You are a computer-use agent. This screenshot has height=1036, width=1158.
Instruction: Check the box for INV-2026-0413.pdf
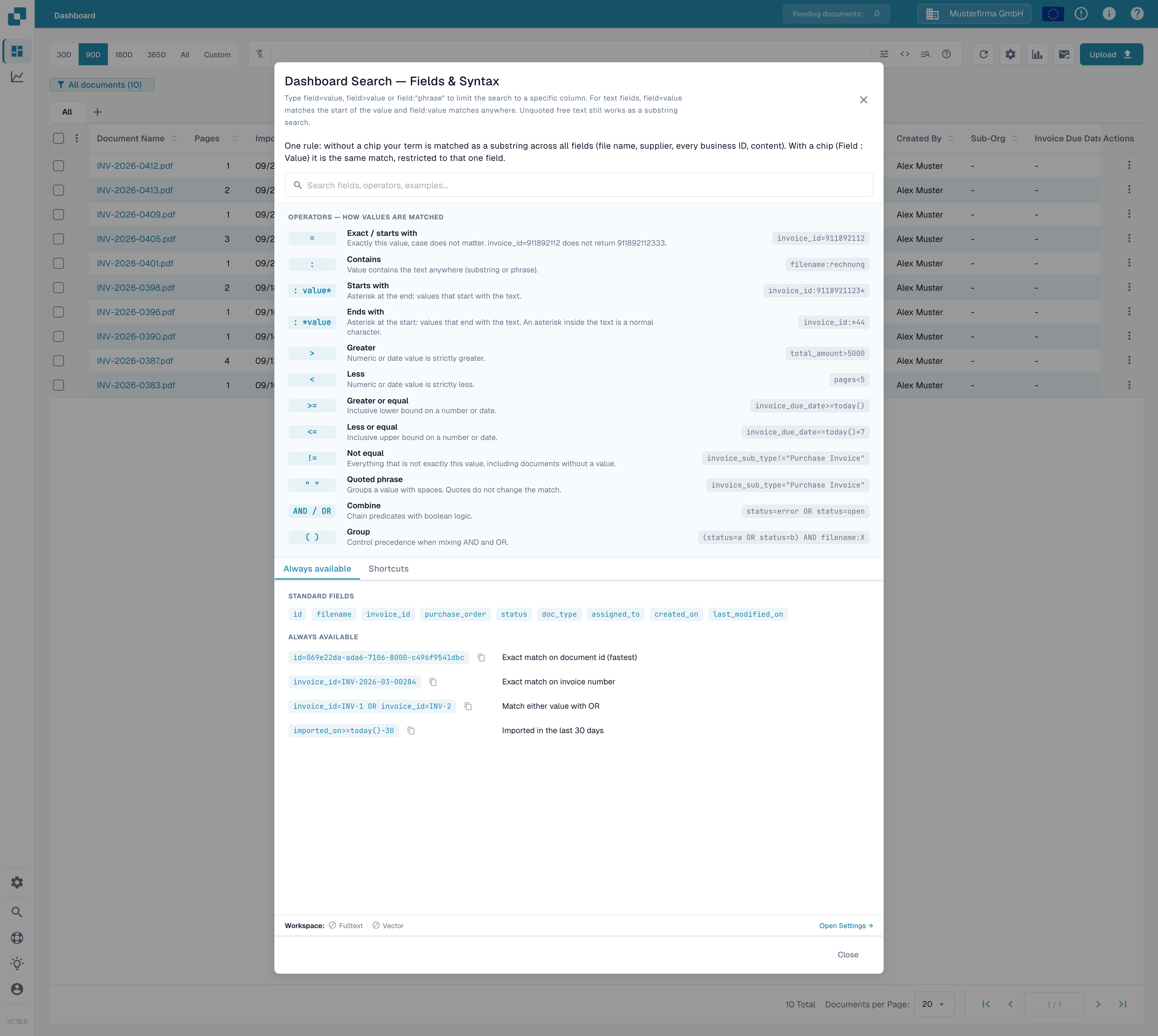click(x=59, y=190)
